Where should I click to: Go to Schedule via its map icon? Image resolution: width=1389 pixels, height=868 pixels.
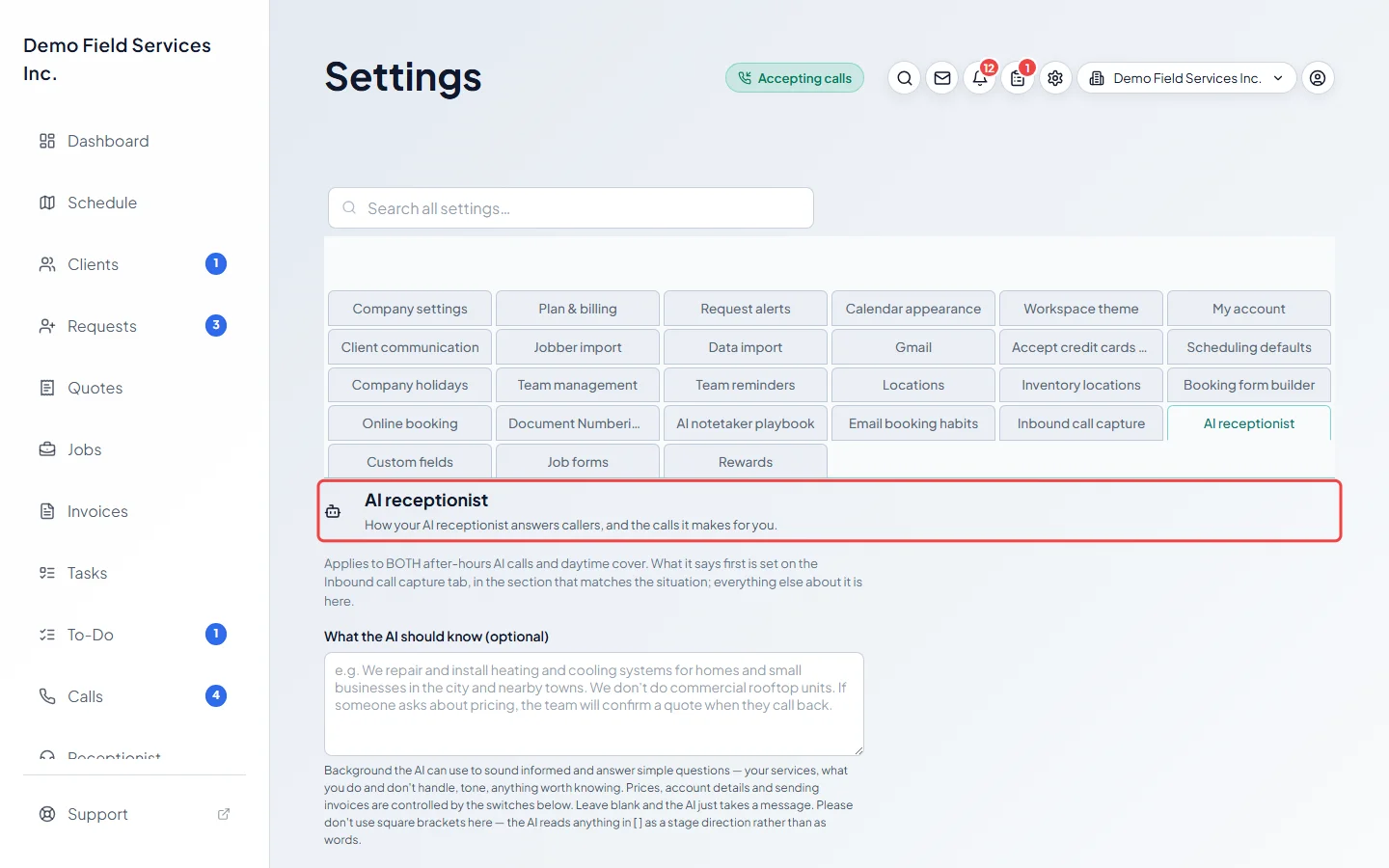coord(47,203)
